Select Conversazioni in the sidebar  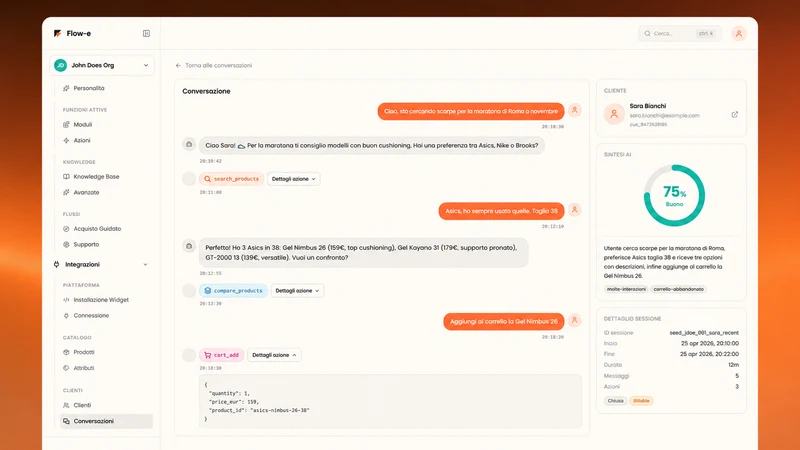click(106, 421)
